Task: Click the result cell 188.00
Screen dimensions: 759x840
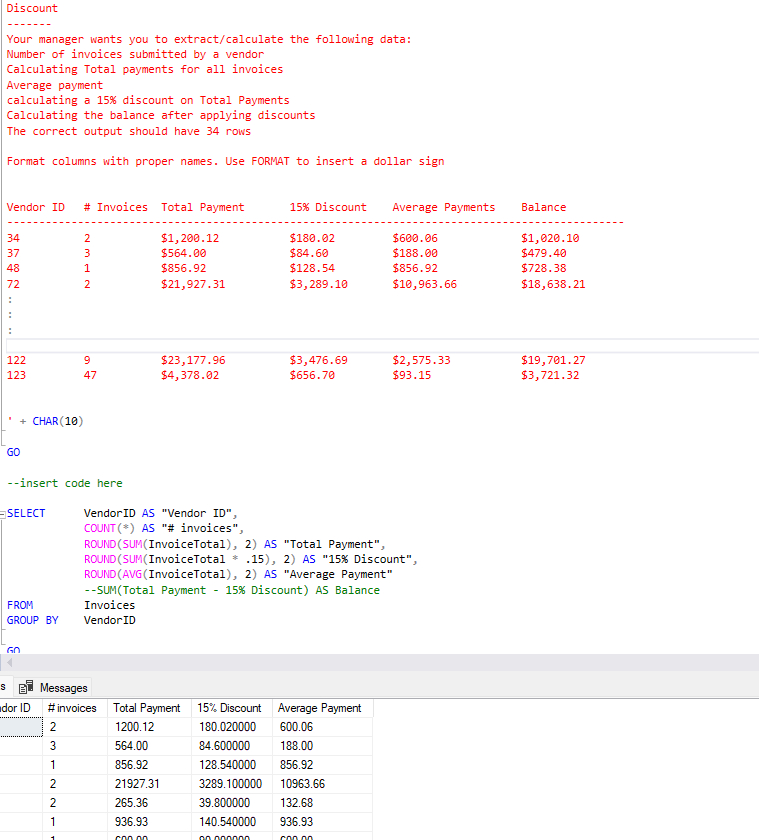Action: (x=322, y=746)
